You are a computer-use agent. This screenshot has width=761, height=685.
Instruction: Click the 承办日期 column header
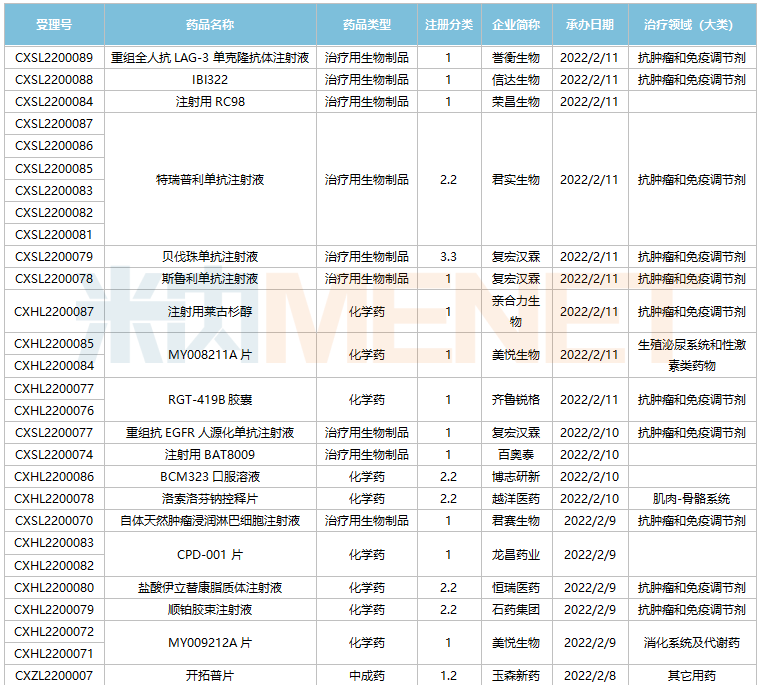coord(590,25)
